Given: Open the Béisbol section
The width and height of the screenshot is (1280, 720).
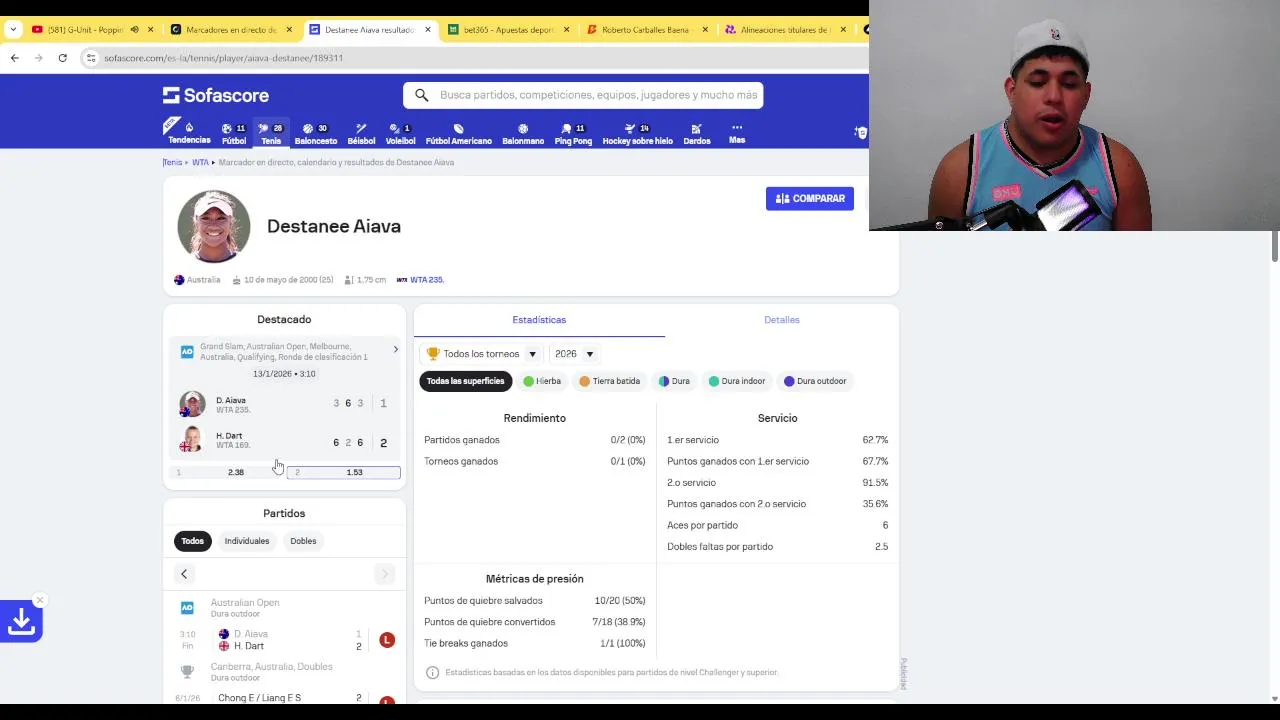Looking at the screenshot, I should tap(361, 134).
